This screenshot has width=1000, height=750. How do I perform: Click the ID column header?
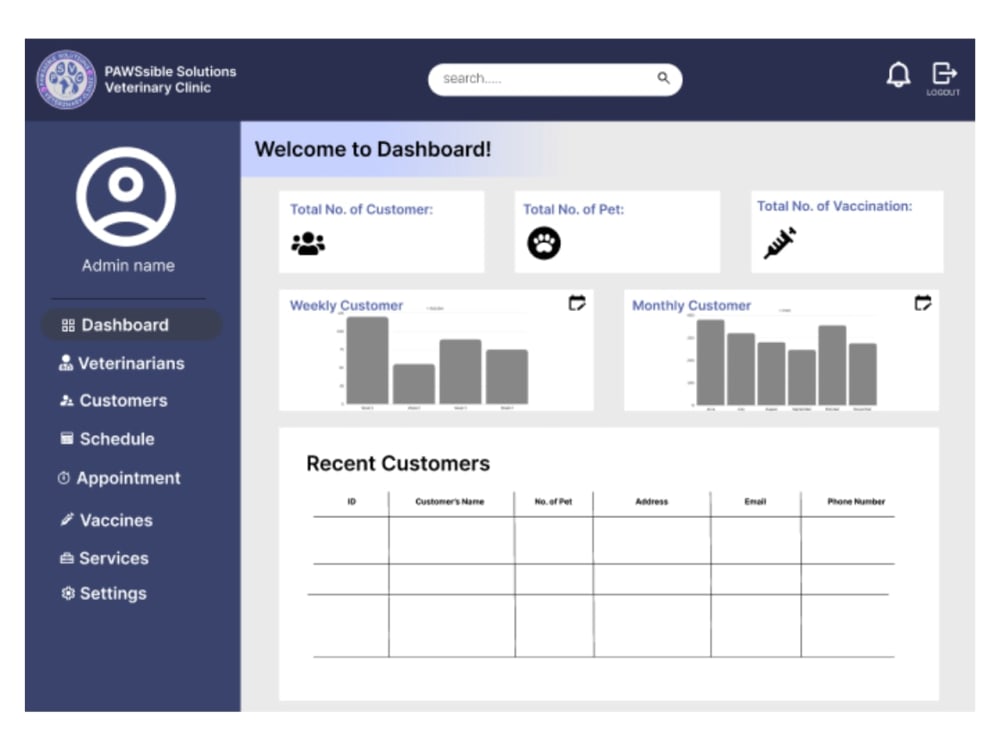(351, 501)
